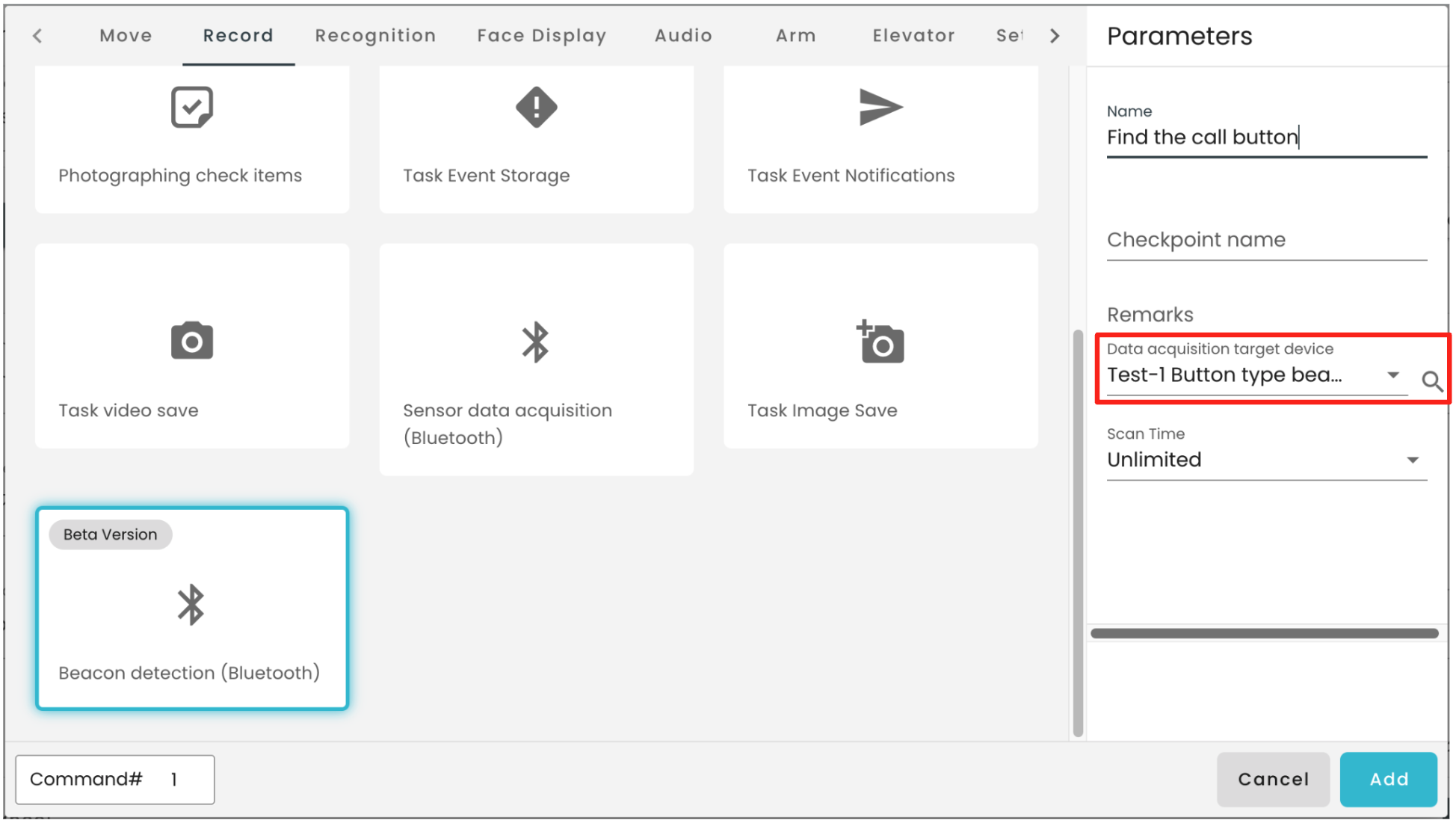Select the Task video save camera icon
1456x823 pixels.
192,342
